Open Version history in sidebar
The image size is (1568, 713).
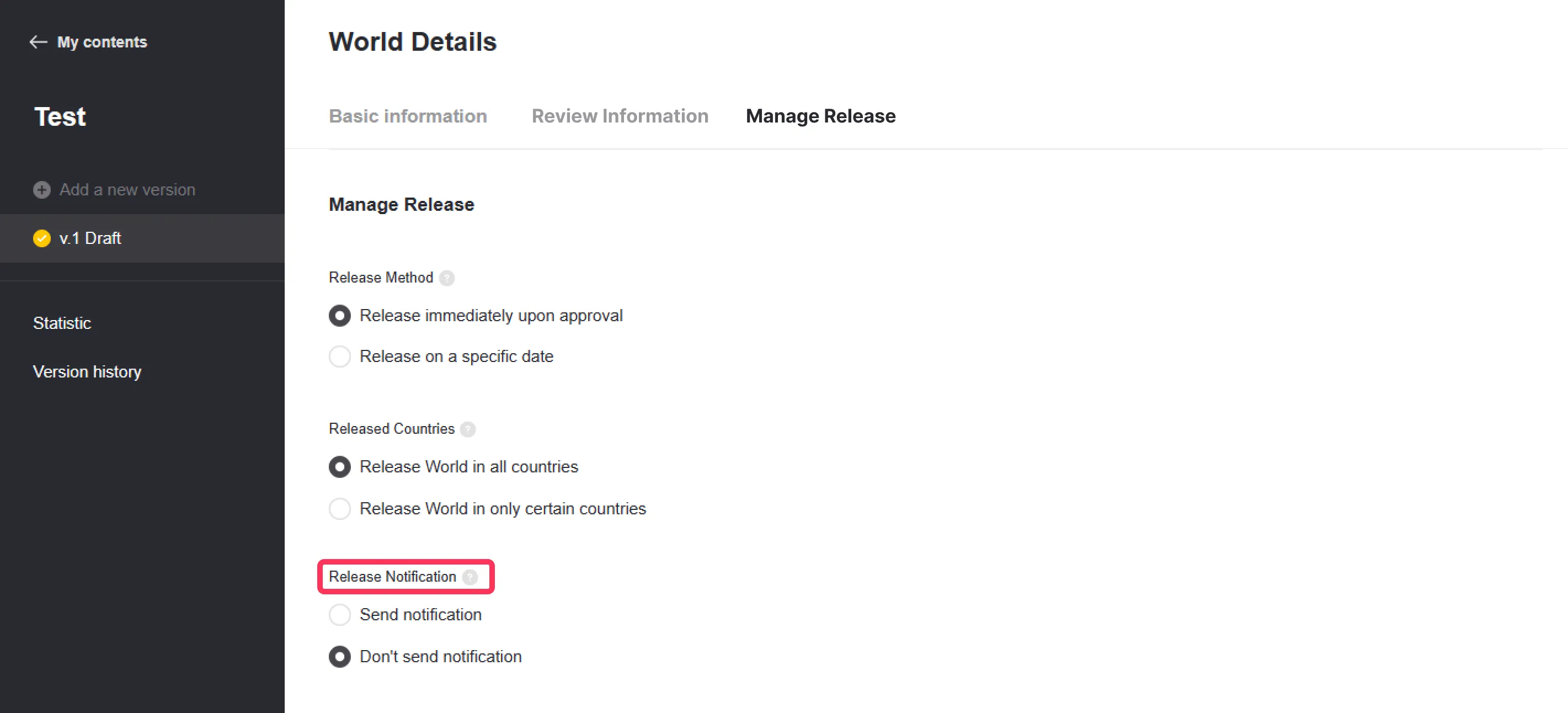[87, 372]
